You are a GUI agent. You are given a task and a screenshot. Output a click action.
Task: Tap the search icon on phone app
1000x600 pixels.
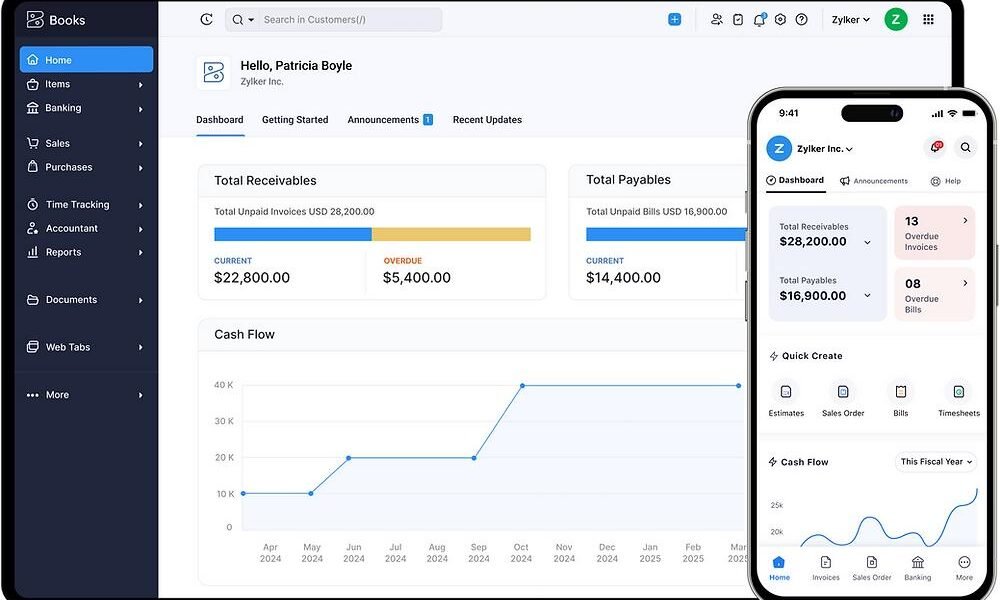pos(966,147)
